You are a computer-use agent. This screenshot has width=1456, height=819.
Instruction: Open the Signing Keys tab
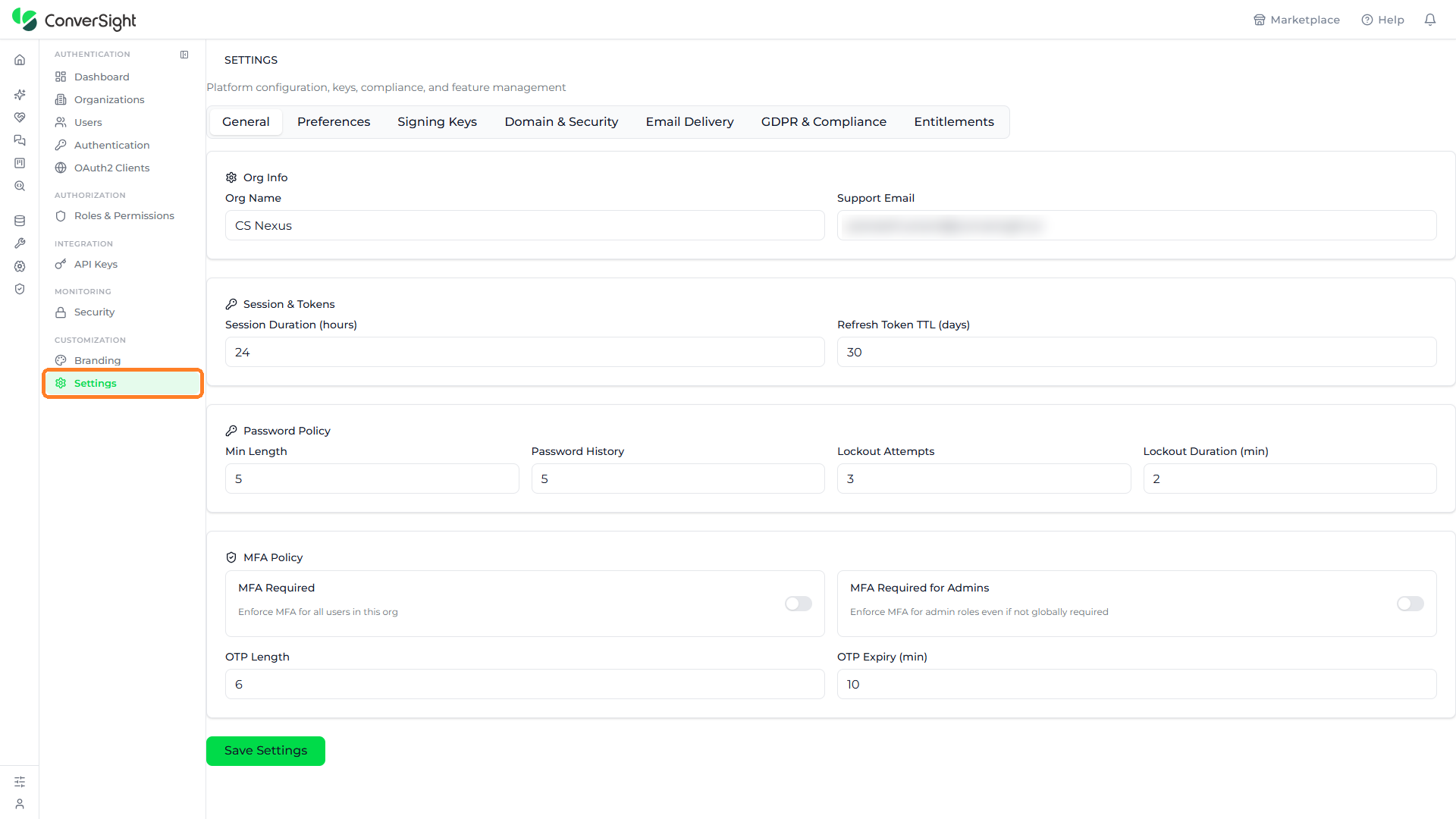tap(438, 122)
